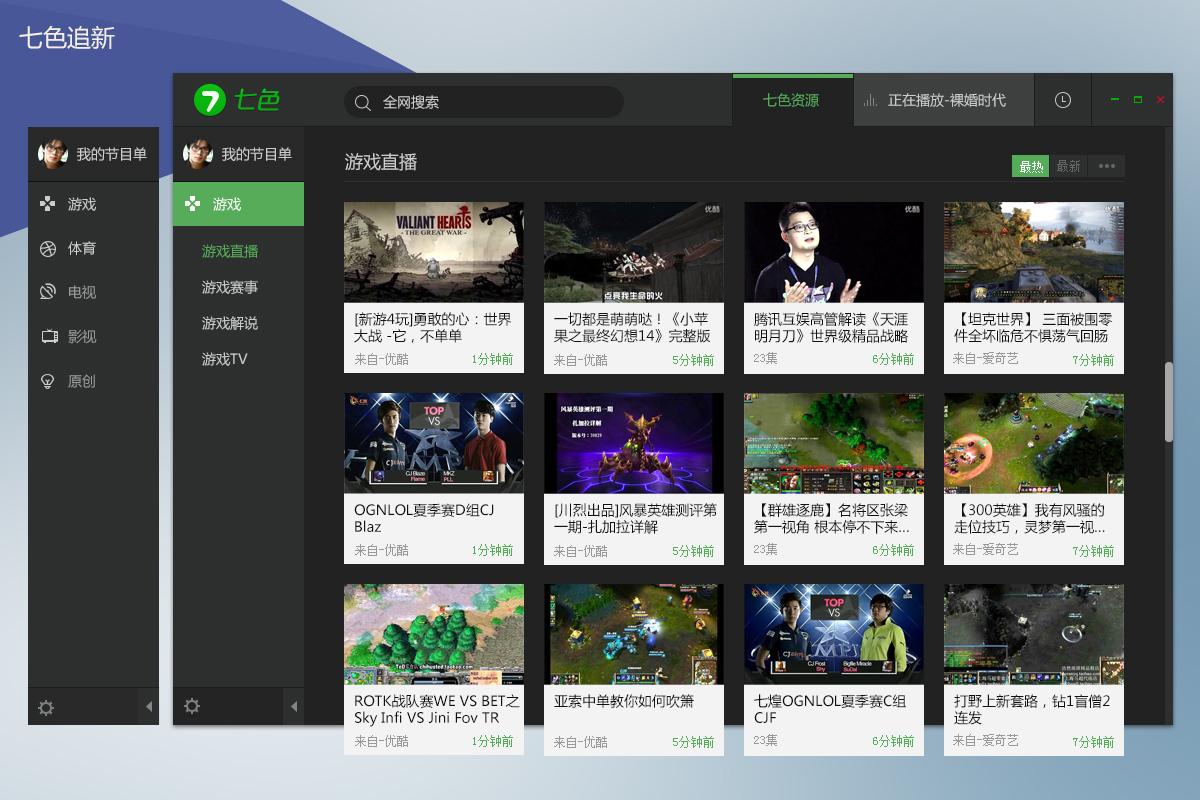1200x800 pixels.
Task: Sort by 最热
Action: 1031,166
